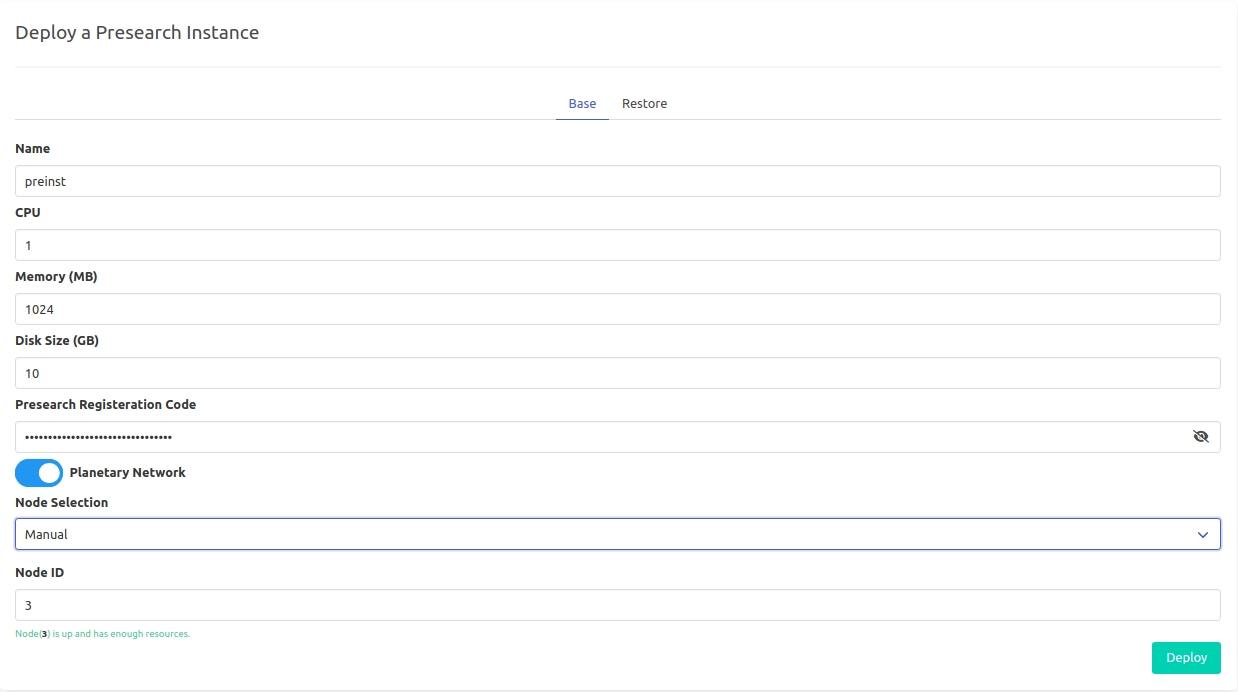This screenshot has height=692, width=1238.
Task: Click into the CPU input field
Action: click(x=617, y=245)
